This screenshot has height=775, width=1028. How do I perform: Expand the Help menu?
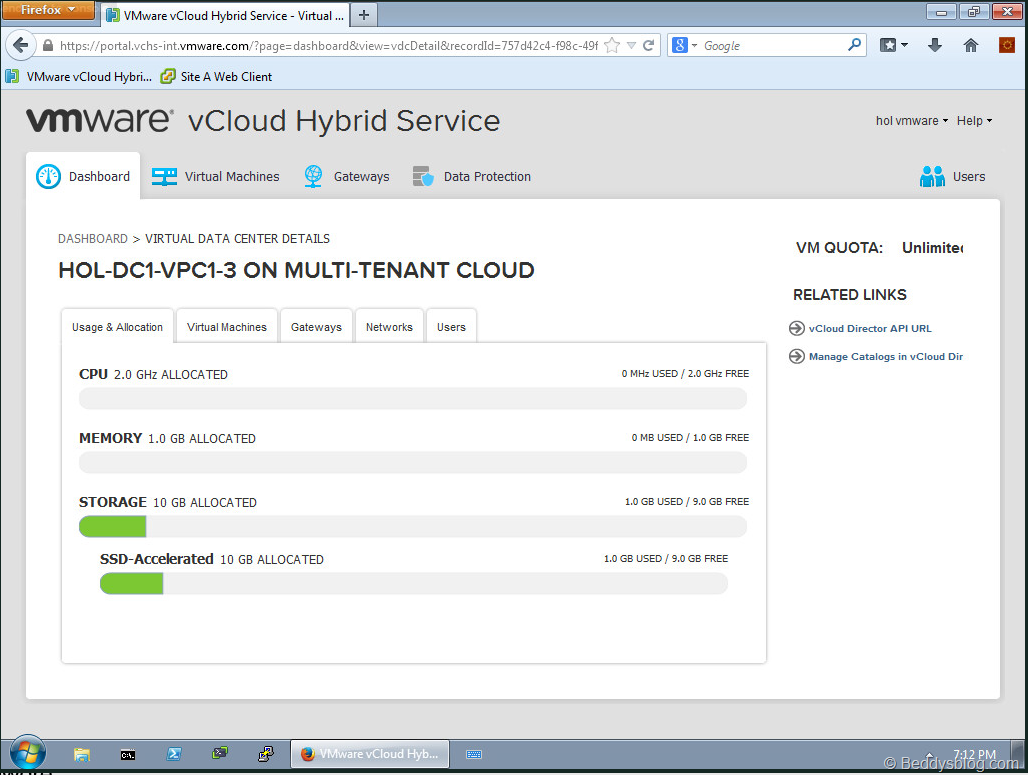(x=974, y=121)
